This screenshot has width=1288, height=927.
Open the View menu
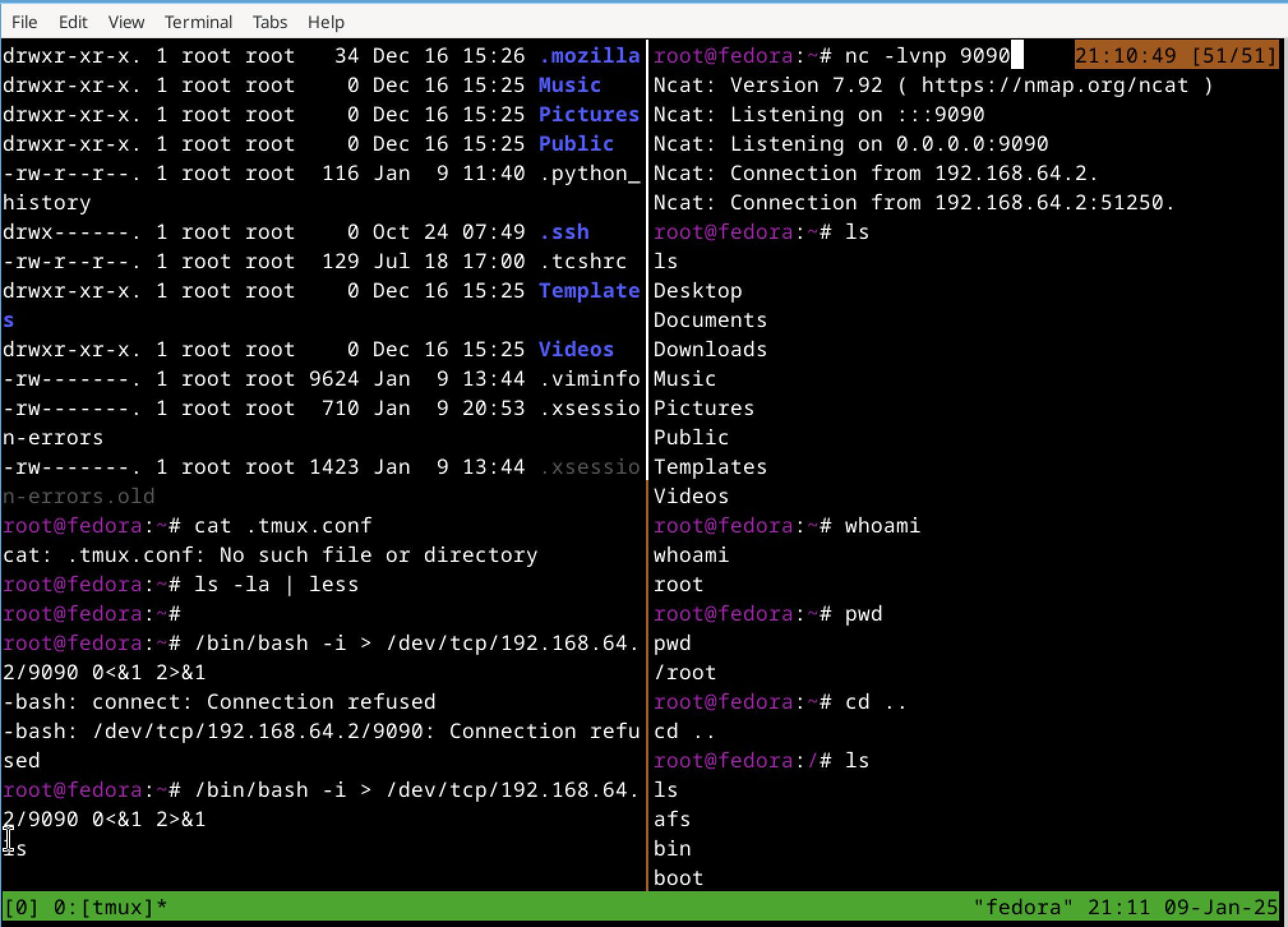pyautogui.click(x=126, y=22)
